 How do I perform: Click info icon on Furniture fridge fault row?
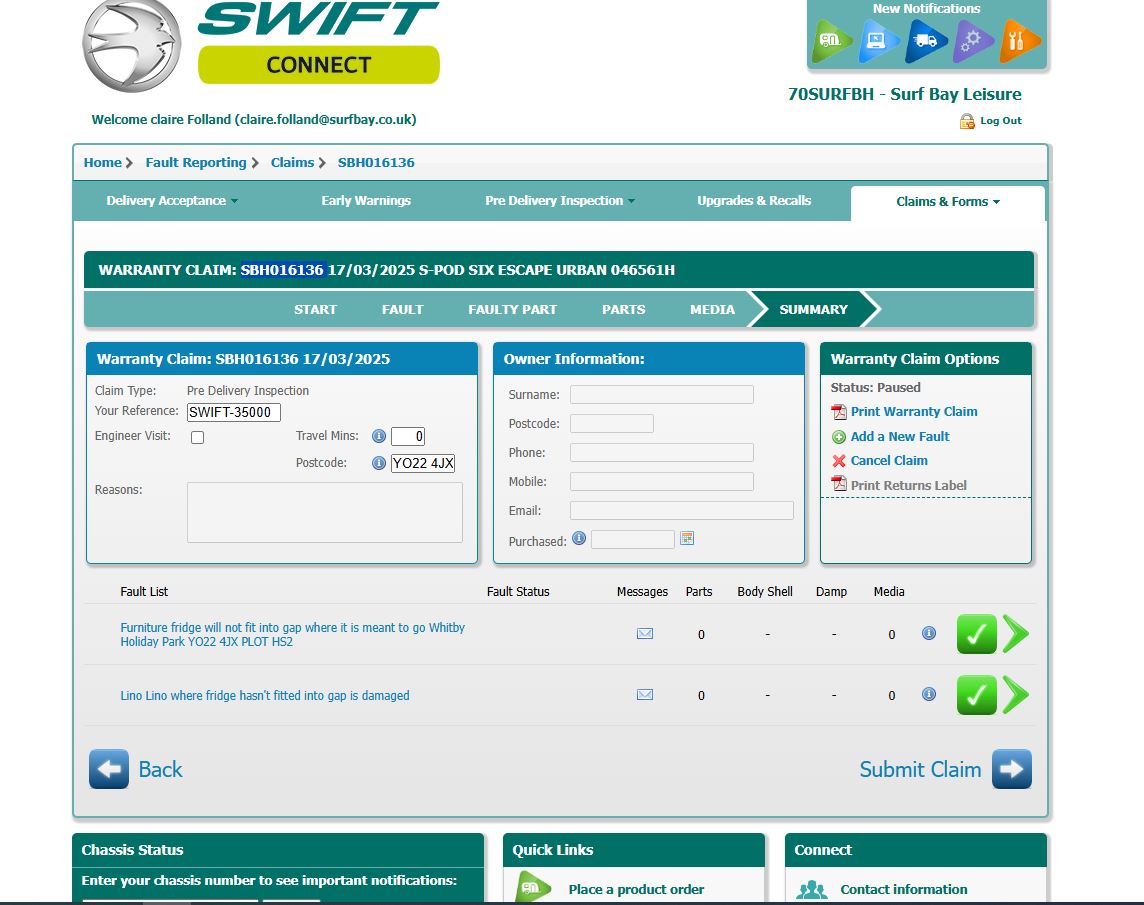pyautogui.click(x=929, y=633)
